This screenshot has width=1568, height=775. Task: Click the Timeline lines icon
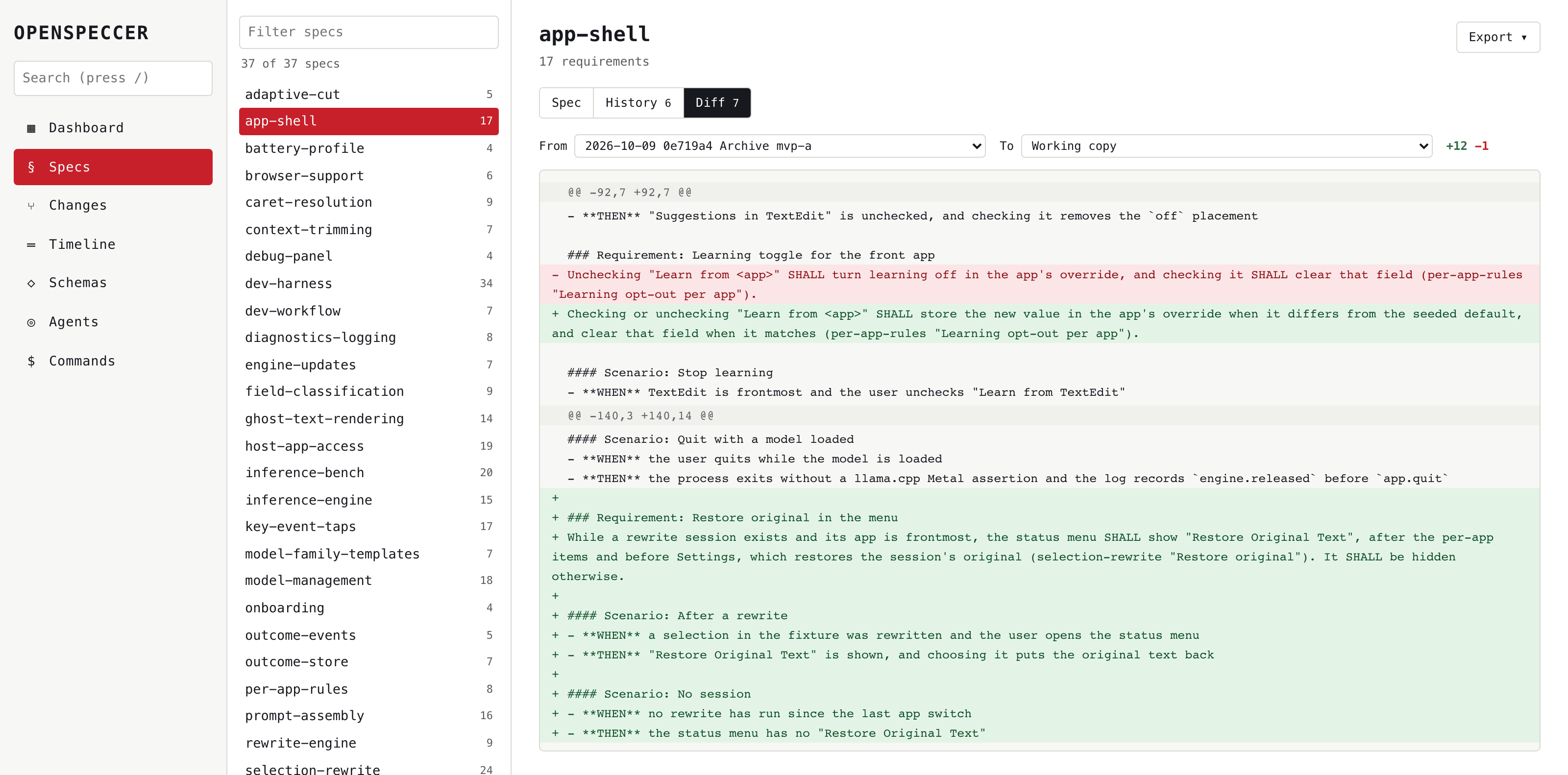tap(31, 245)
